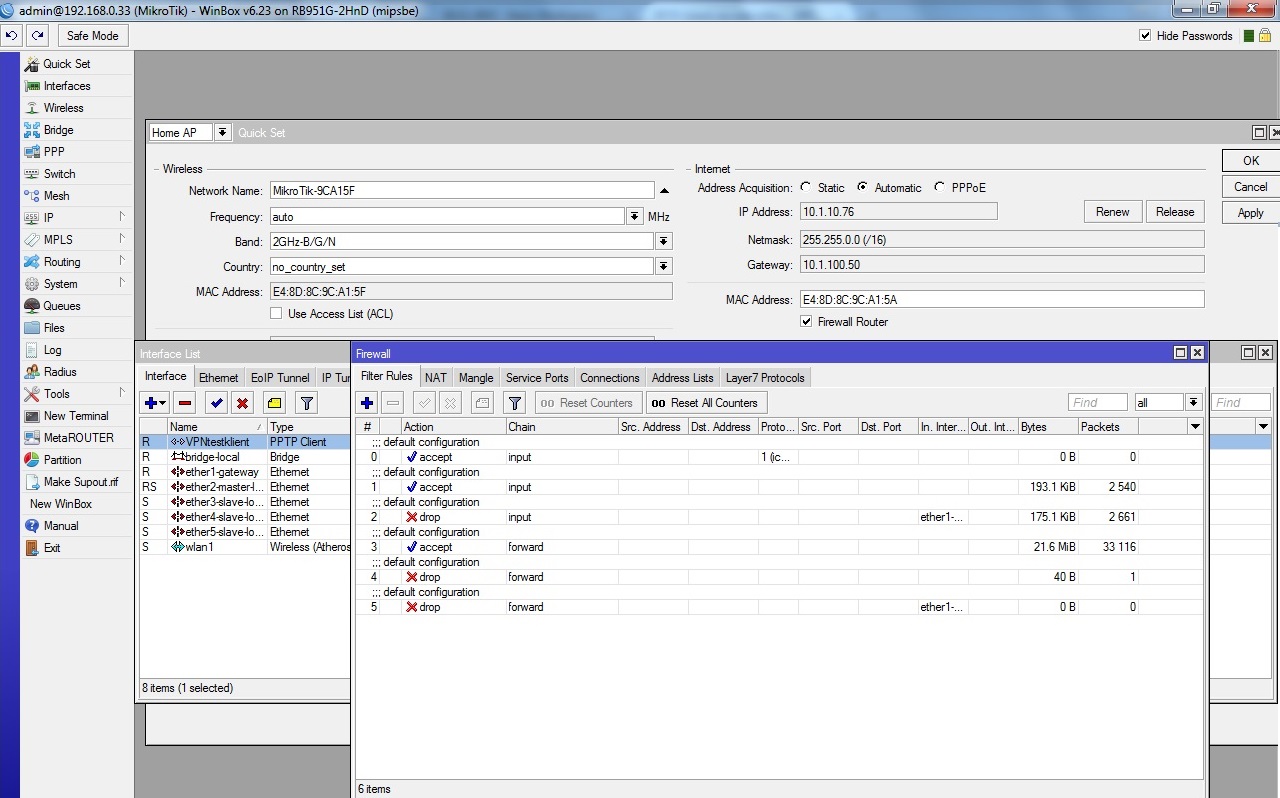Expand the Network Name field with the up arrow

pos(664,190)
